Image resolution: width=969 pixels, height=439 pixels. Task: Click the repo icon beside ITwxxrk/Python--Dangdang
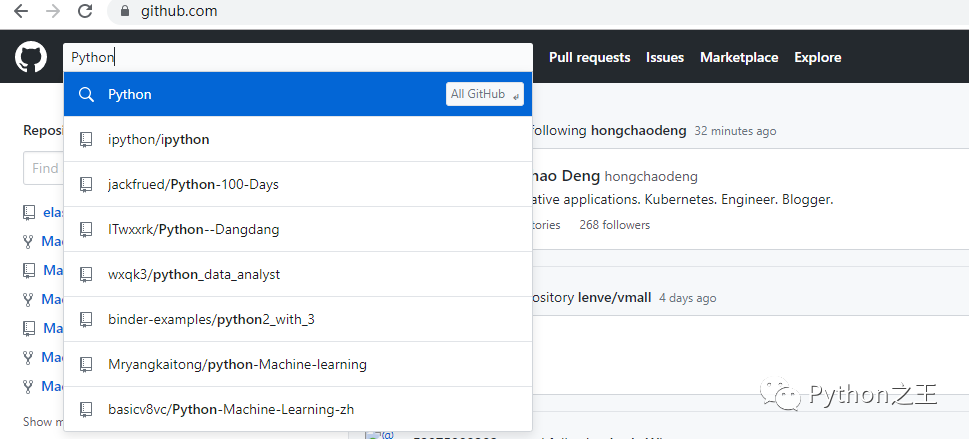click(86, 229)
